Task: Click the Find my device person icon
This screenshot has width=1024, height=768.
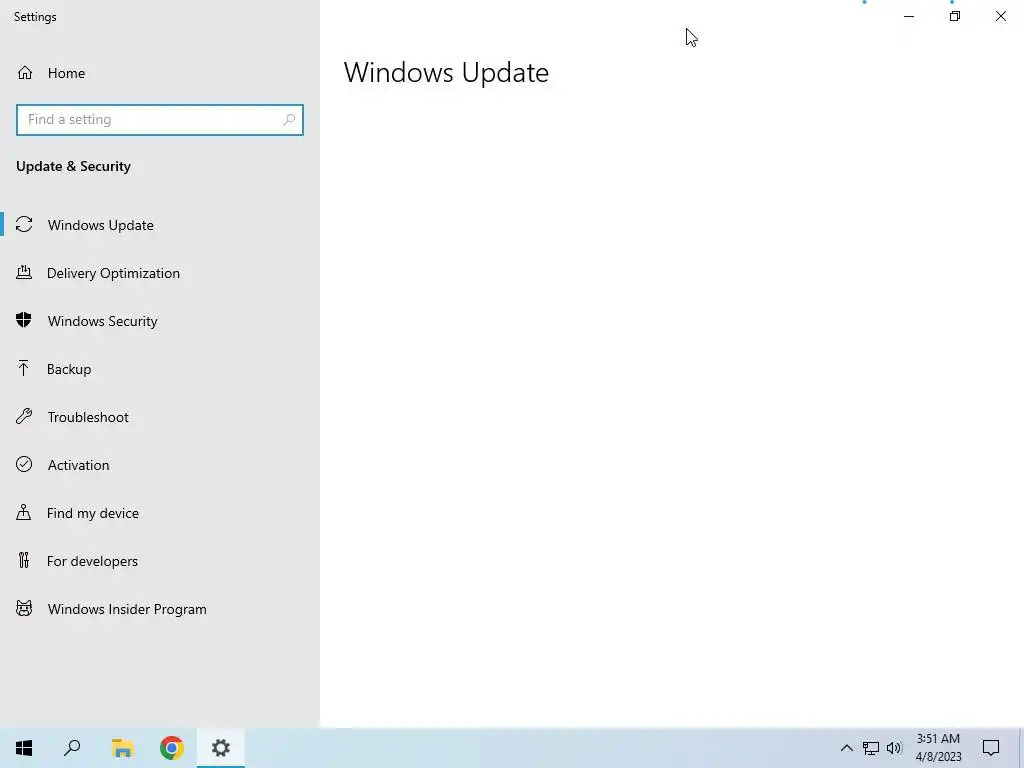Action: click(x=24, y=512)
